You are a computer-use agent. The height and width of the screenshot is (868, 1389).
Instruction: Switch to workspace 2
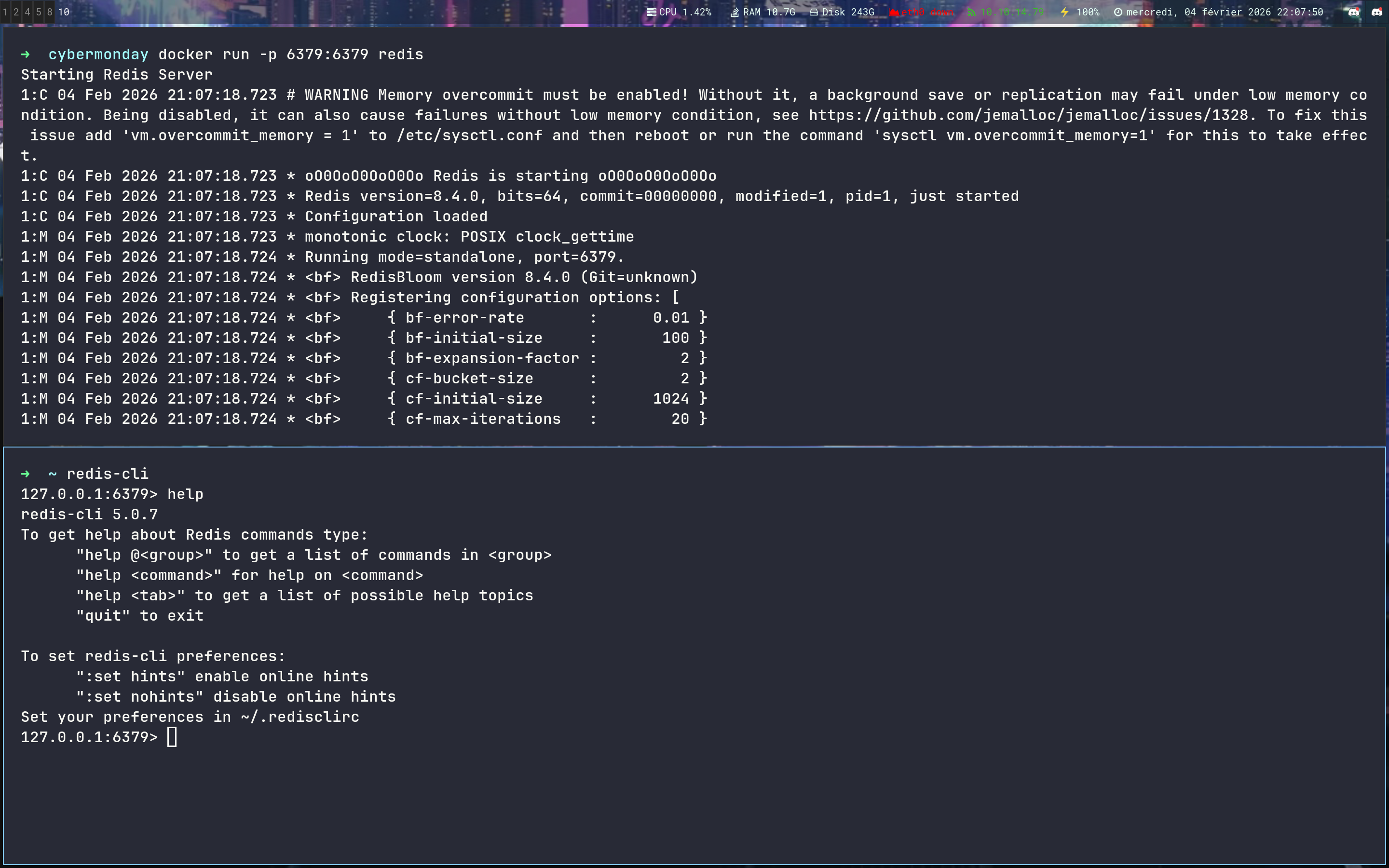[x=16, y=12]
